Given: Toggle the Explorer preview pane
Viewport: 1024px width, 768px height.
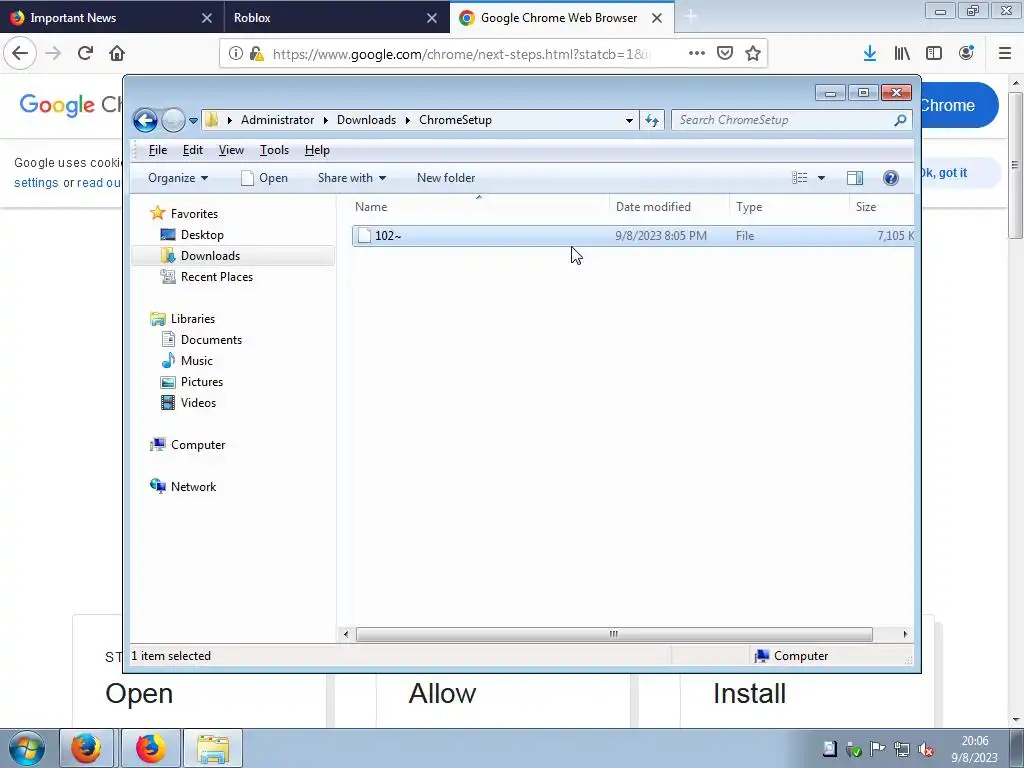Looking at the screenshot, I should pyautogui.click(x=854, y=178).
